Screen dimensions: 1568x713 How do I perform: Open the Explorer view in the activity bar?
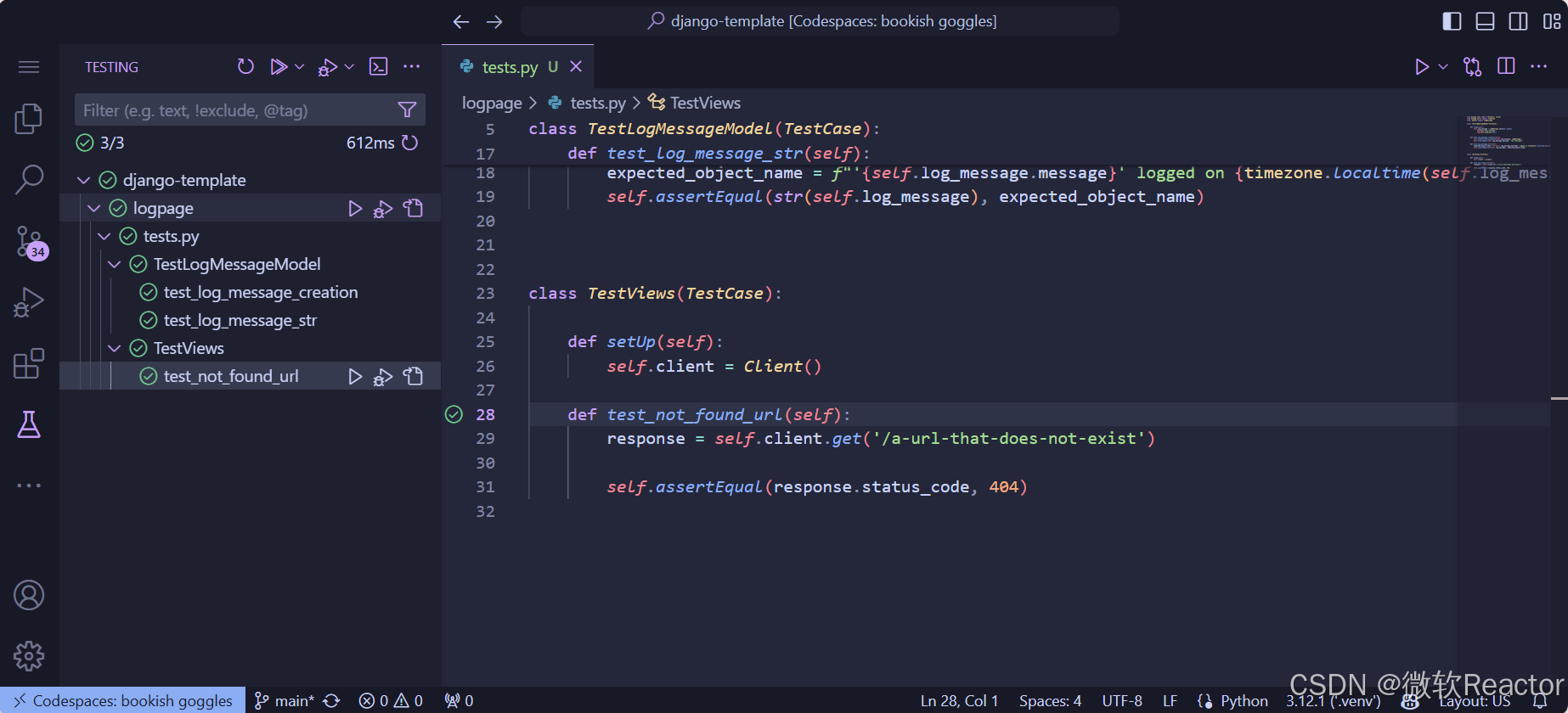[x=29, y=119]
